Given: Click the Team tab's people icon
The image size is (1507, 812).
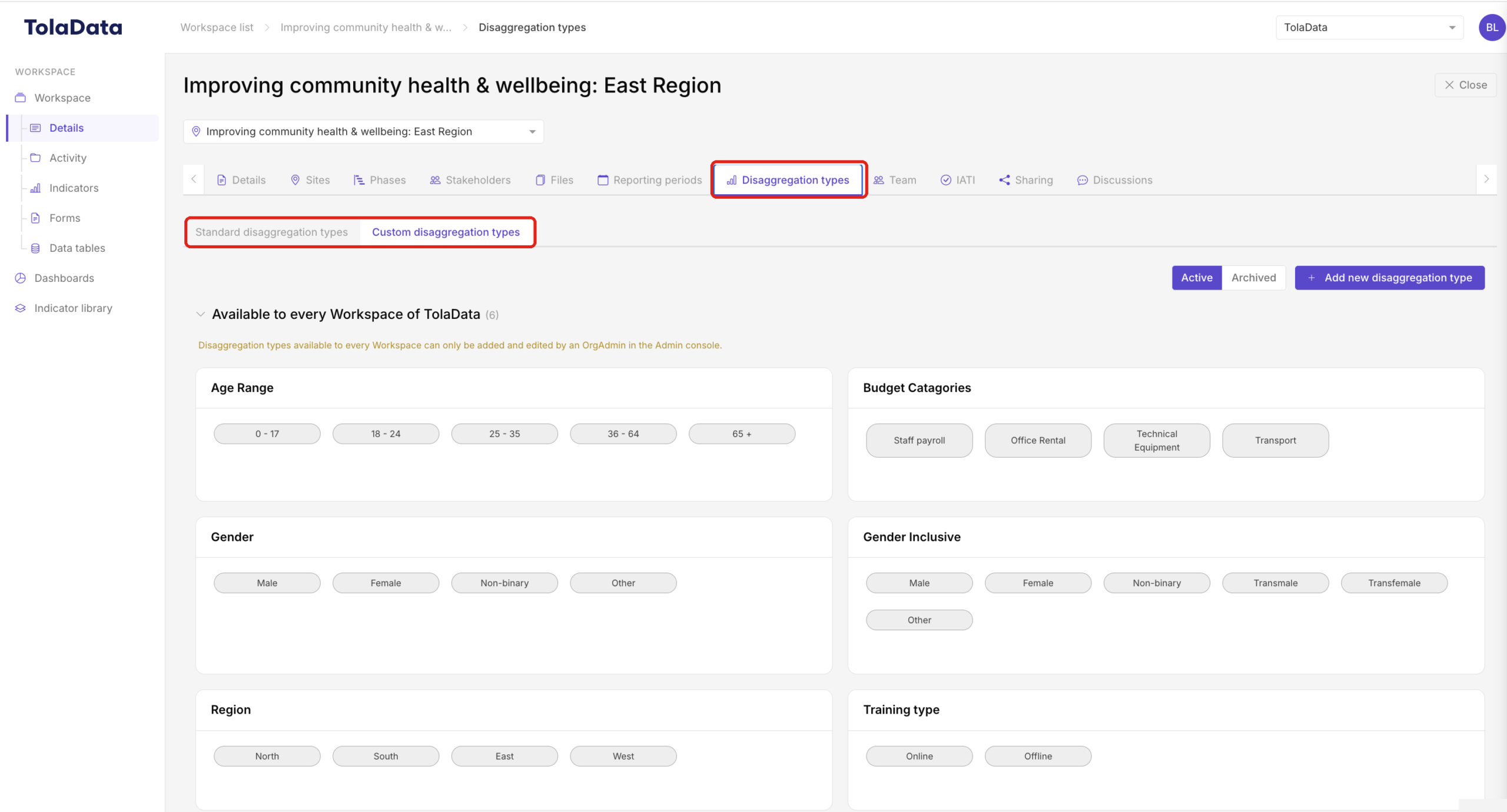Looking at the screenshot, I should (x=878, y=180).
